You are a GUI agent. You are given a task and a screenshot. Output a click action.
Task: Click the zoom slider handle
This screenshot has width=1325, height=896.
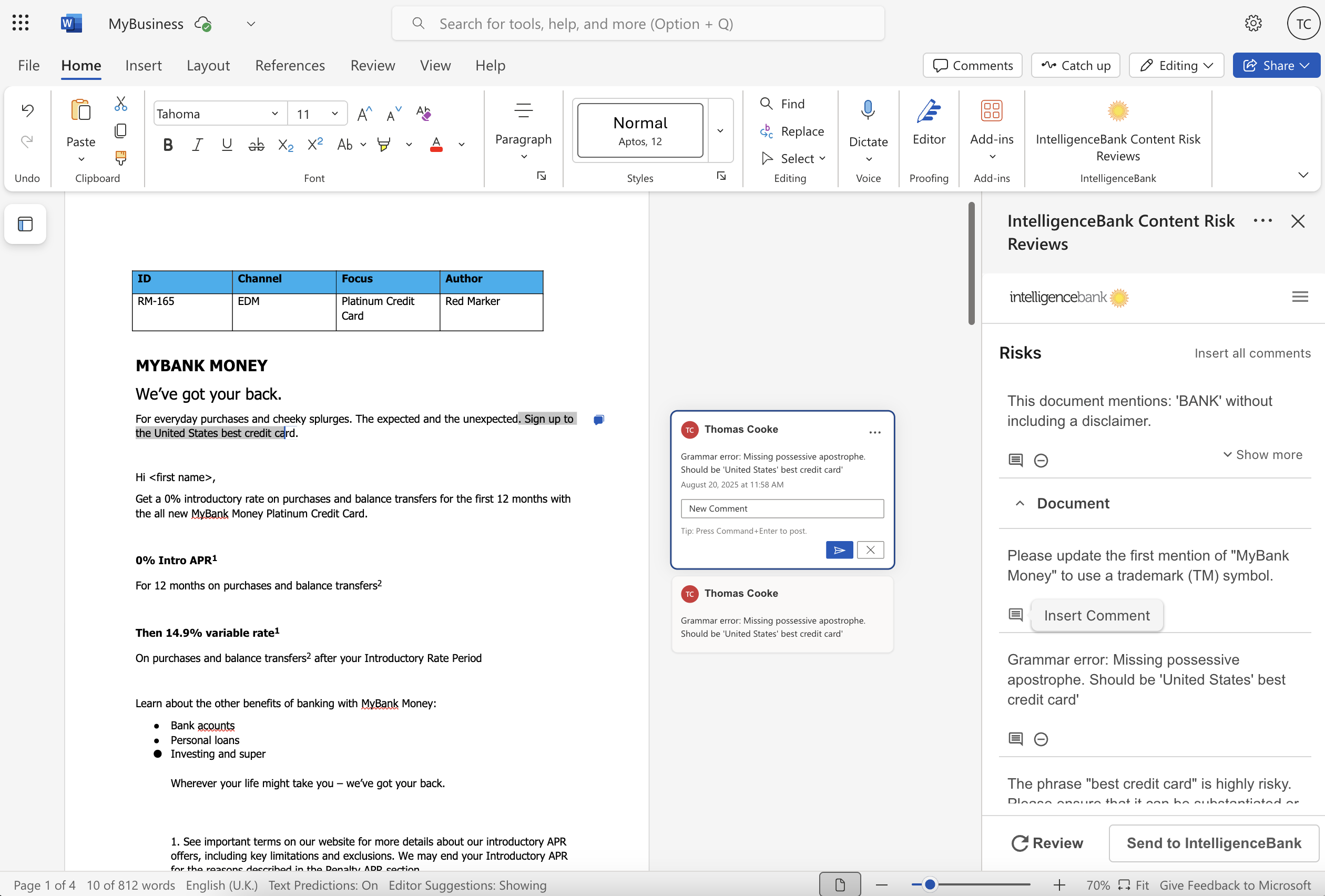[x=930, y=884]
